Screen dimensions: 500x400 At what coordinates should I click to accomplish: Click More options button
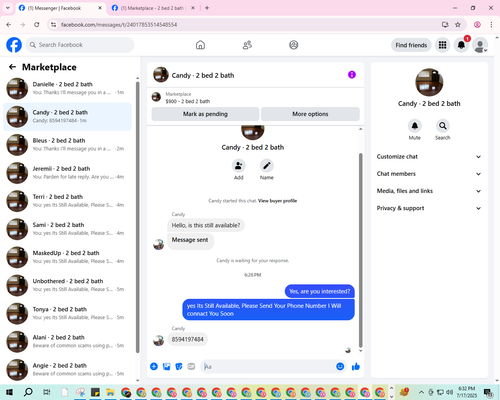point(310,114)
